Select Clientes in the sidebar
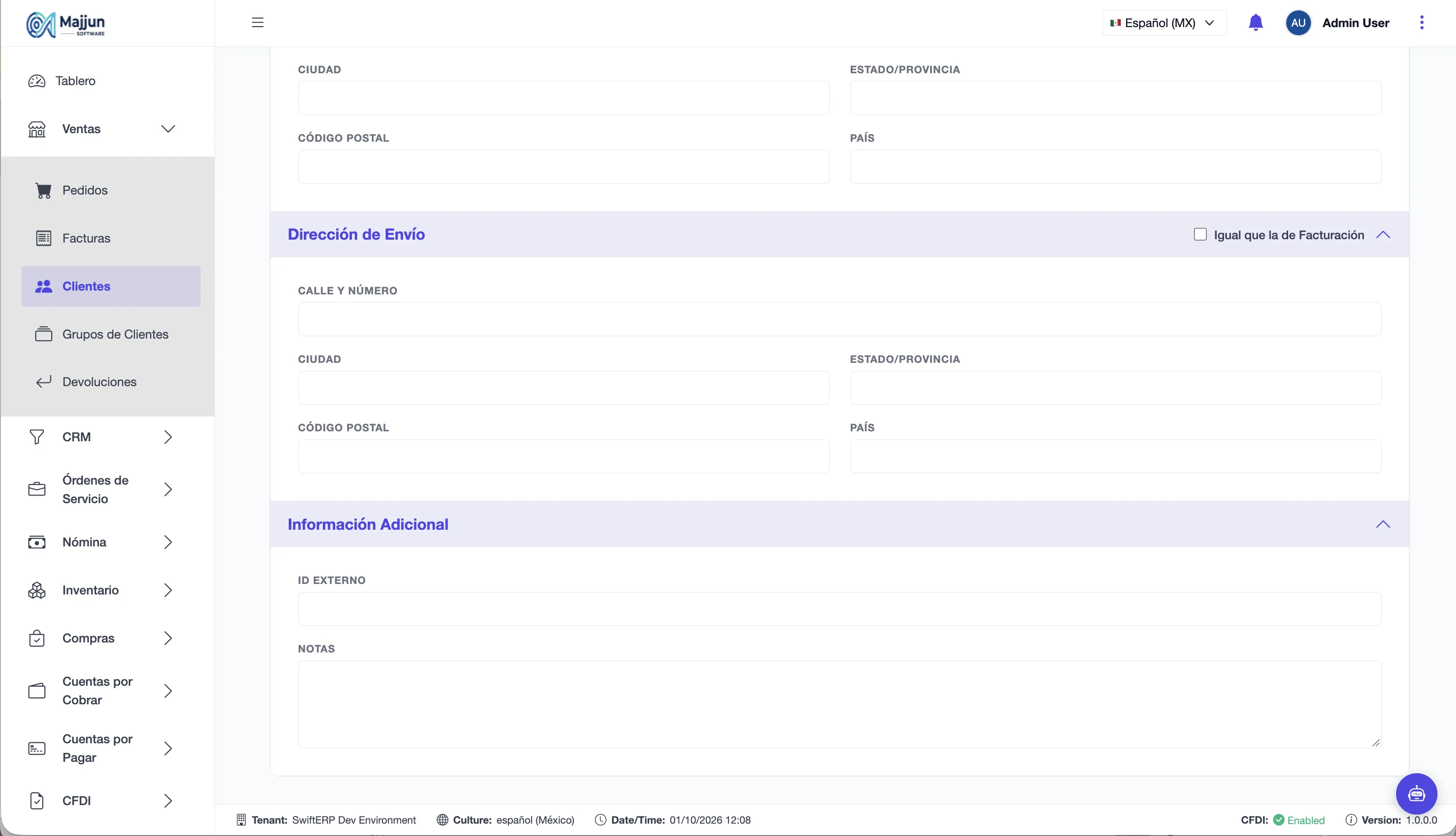 pos(111,286)
